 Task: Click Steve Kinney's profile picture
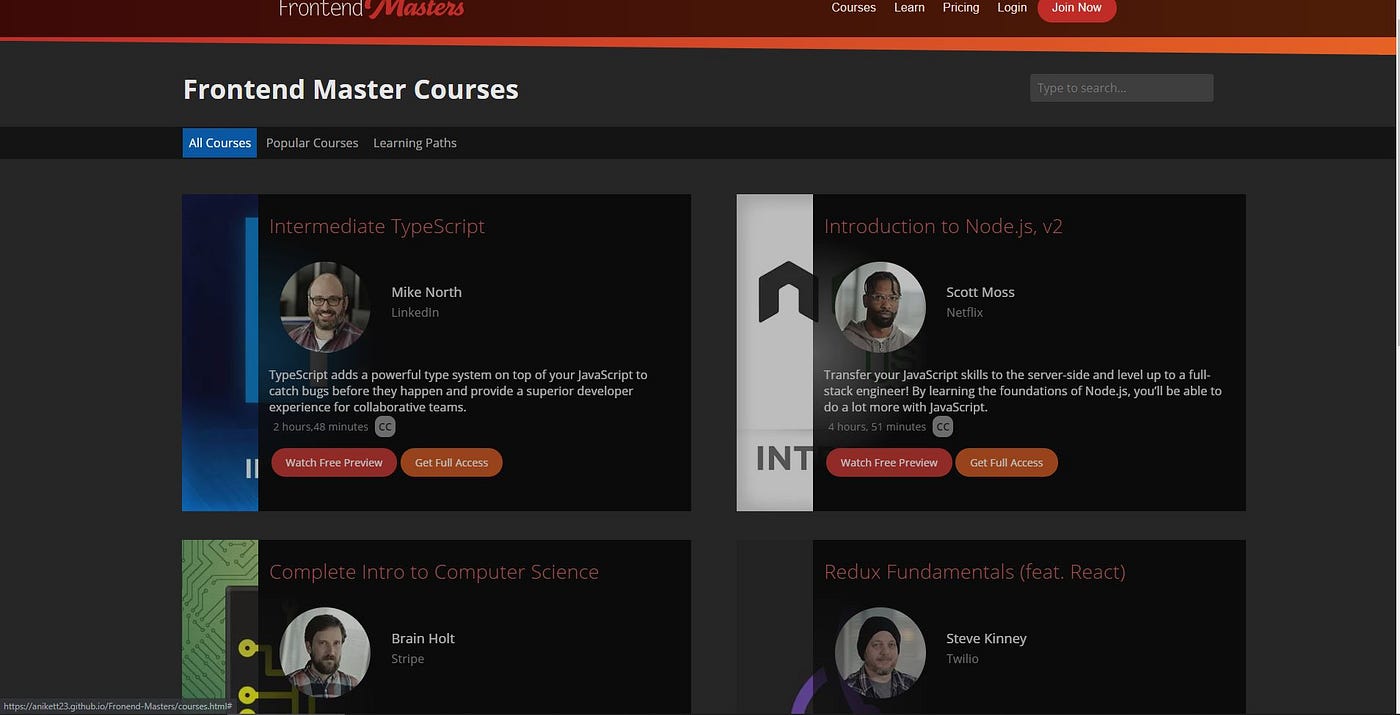point(880,653)
